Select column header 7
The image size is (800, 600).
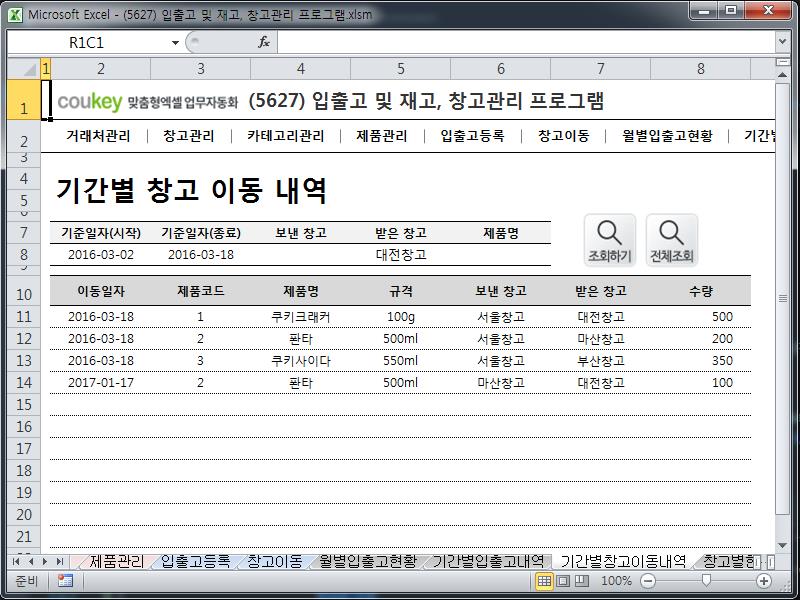pos(601,68)
